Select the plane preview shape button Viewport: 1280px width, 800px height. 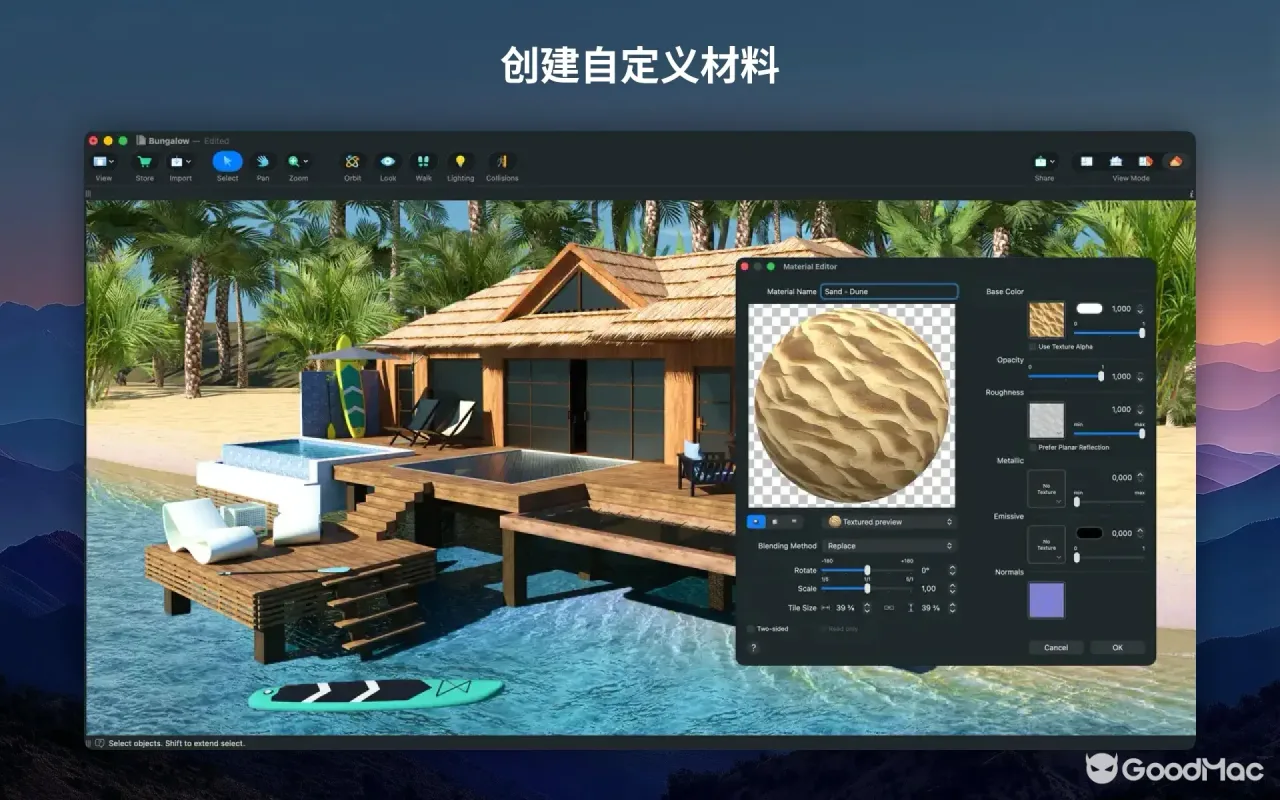tap(794, 521)
